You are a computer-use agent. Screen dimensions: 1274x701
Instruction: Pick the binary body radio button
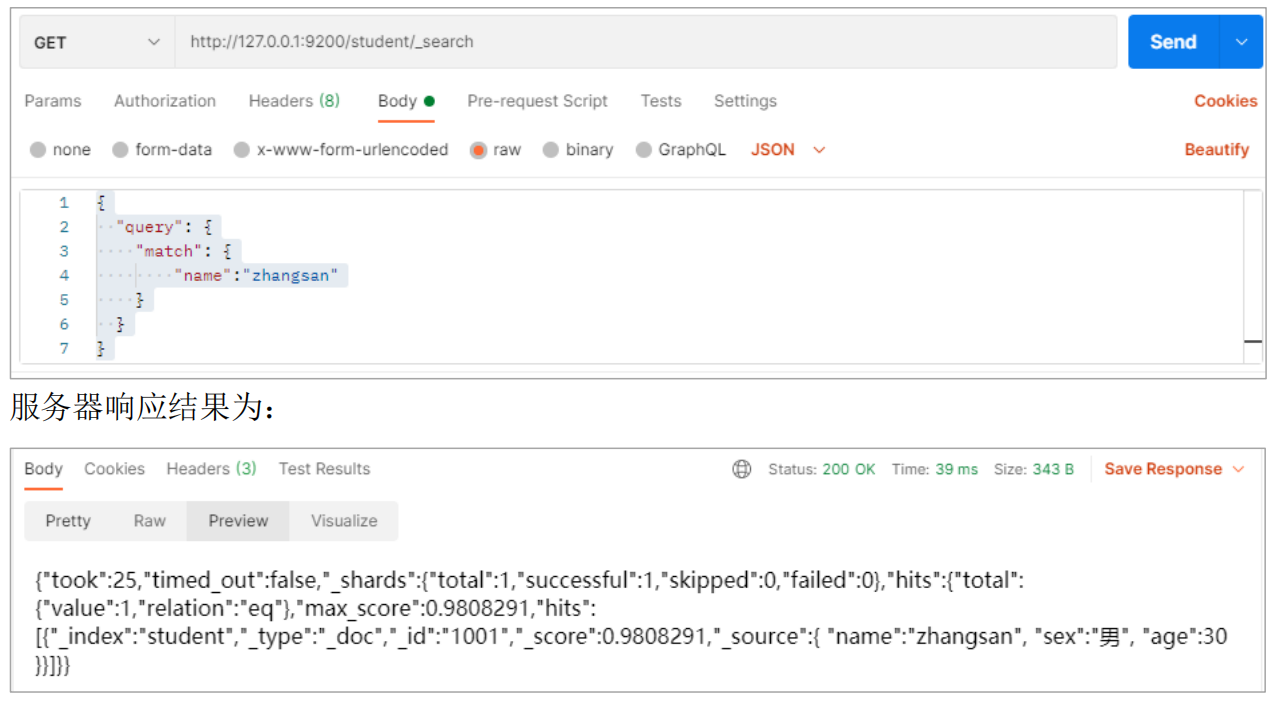(x=551, y=150)
